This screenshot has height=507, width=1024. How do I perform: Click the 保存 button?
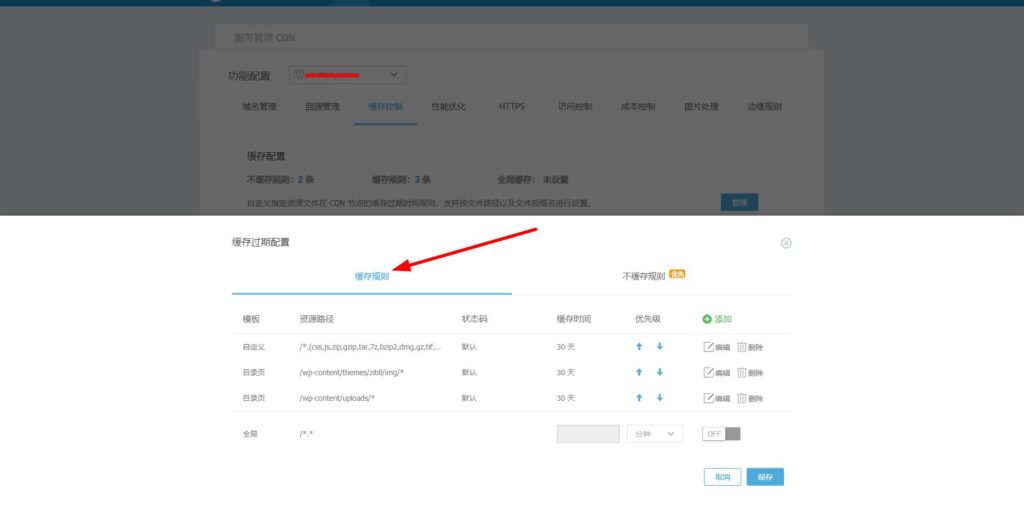coord(765,477)
